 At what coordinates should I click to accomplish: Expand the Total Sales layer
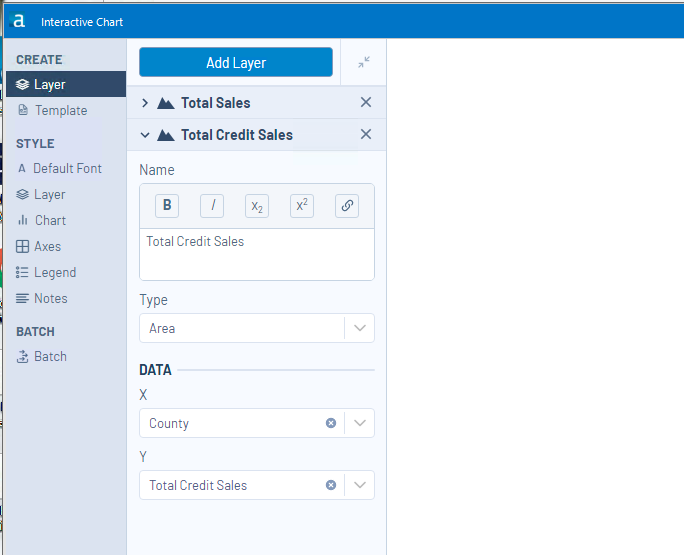click(x=145, y=103)
